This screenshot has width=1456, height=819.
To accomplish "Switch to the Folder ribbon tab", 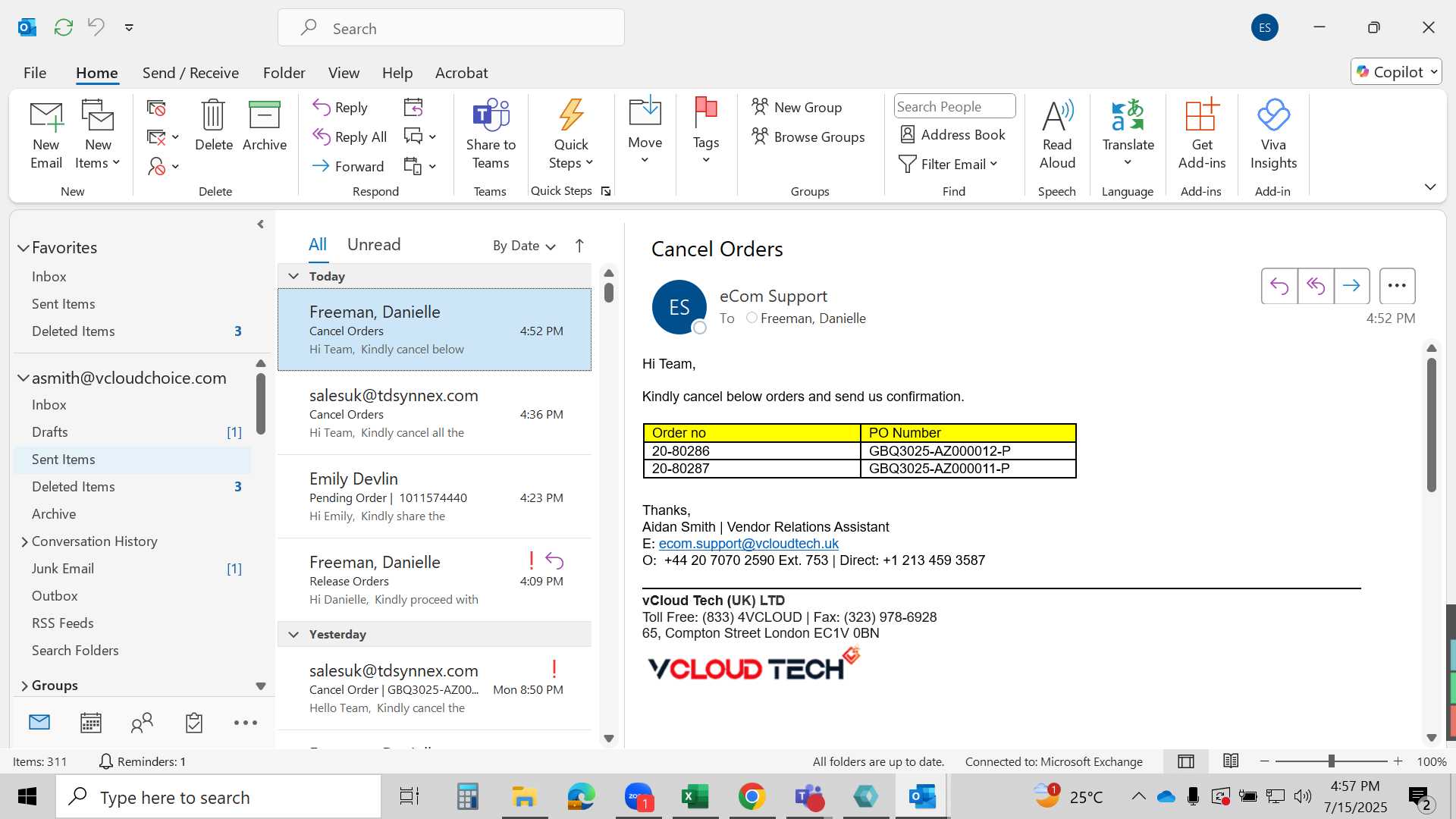I will pos(284,73).
